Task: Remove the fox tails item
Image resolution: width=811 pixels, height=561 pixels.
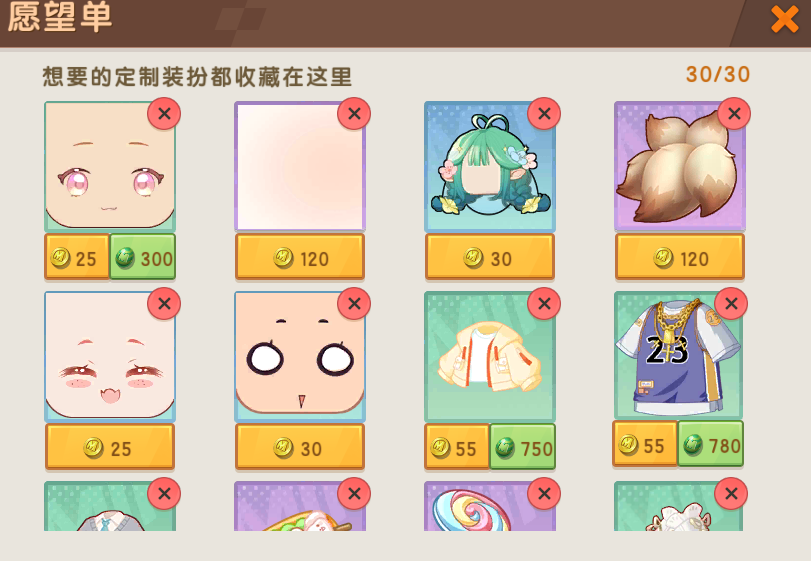Action: click(x=734, y=114)
